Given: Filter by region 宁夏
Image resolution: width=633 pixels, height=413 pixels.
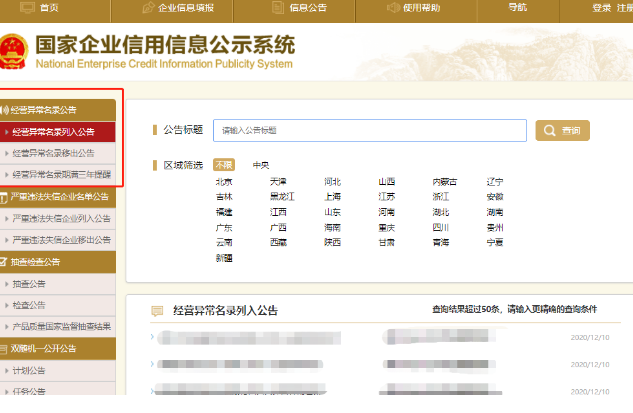Looking at the screenshot, I should point(495,242).
